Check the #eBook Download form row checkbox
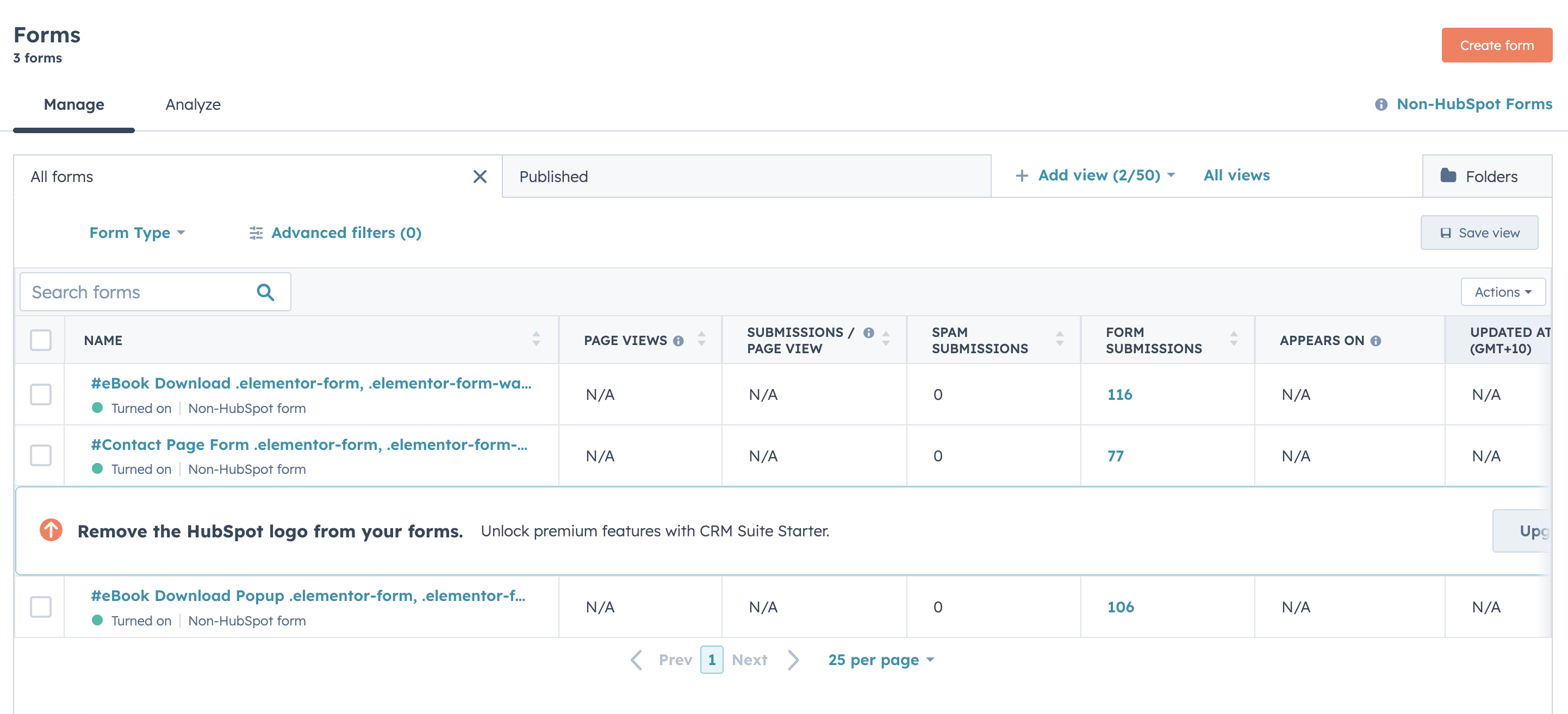This screenshot has width=1568, height=714. (40, 394)
